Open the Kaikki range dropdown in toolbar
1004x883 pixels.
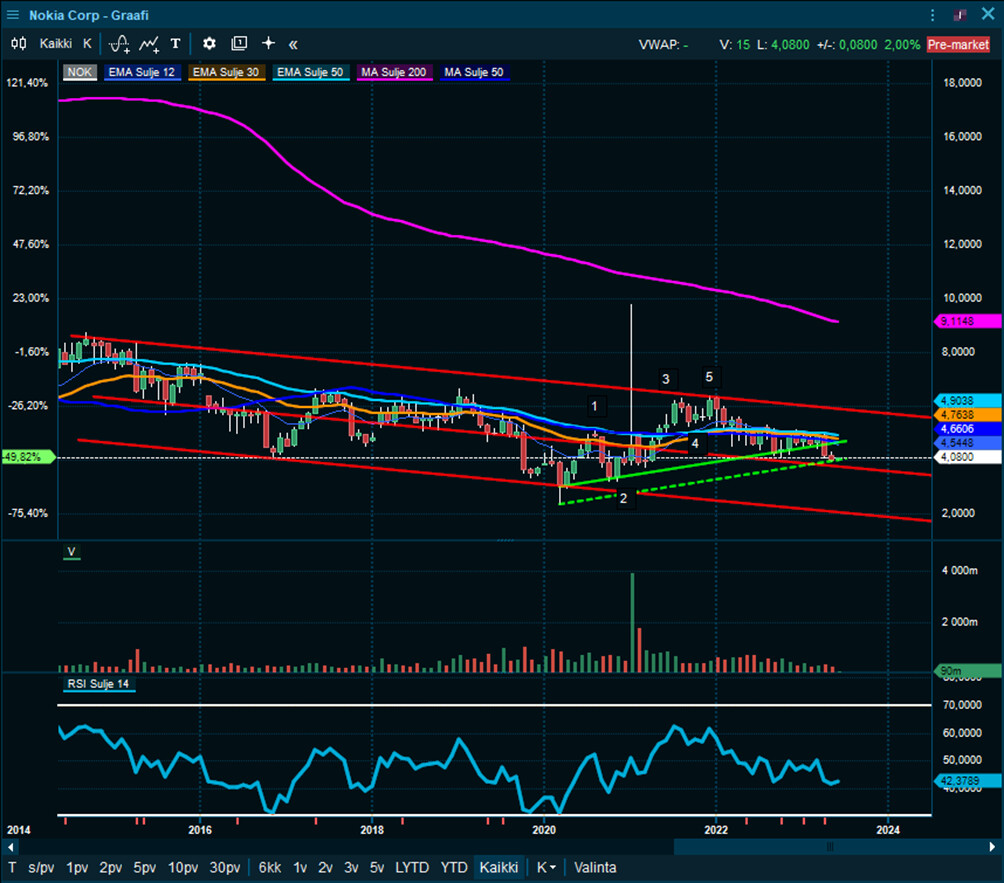(56, 44)
